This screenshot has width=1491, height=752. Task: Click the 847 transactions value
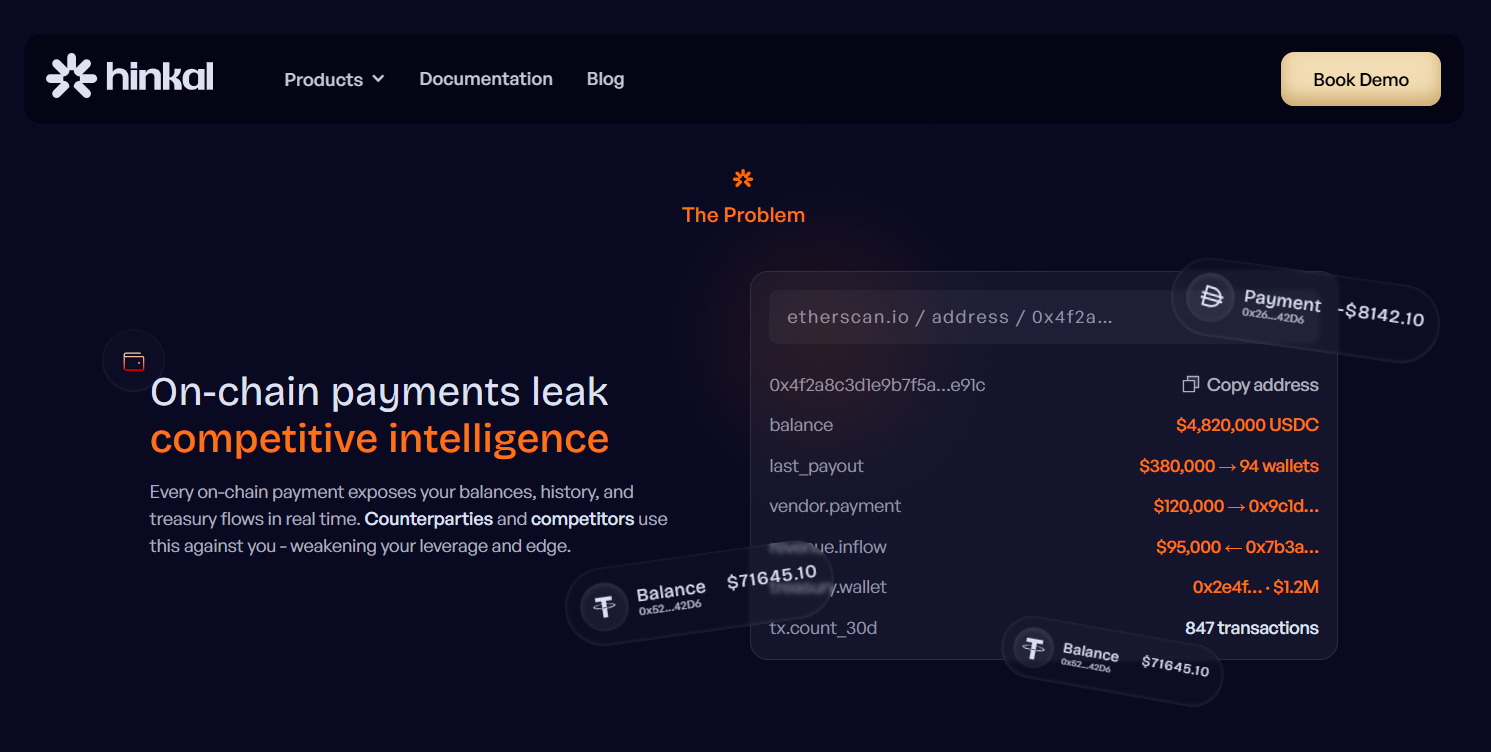tap(1251, 628)
